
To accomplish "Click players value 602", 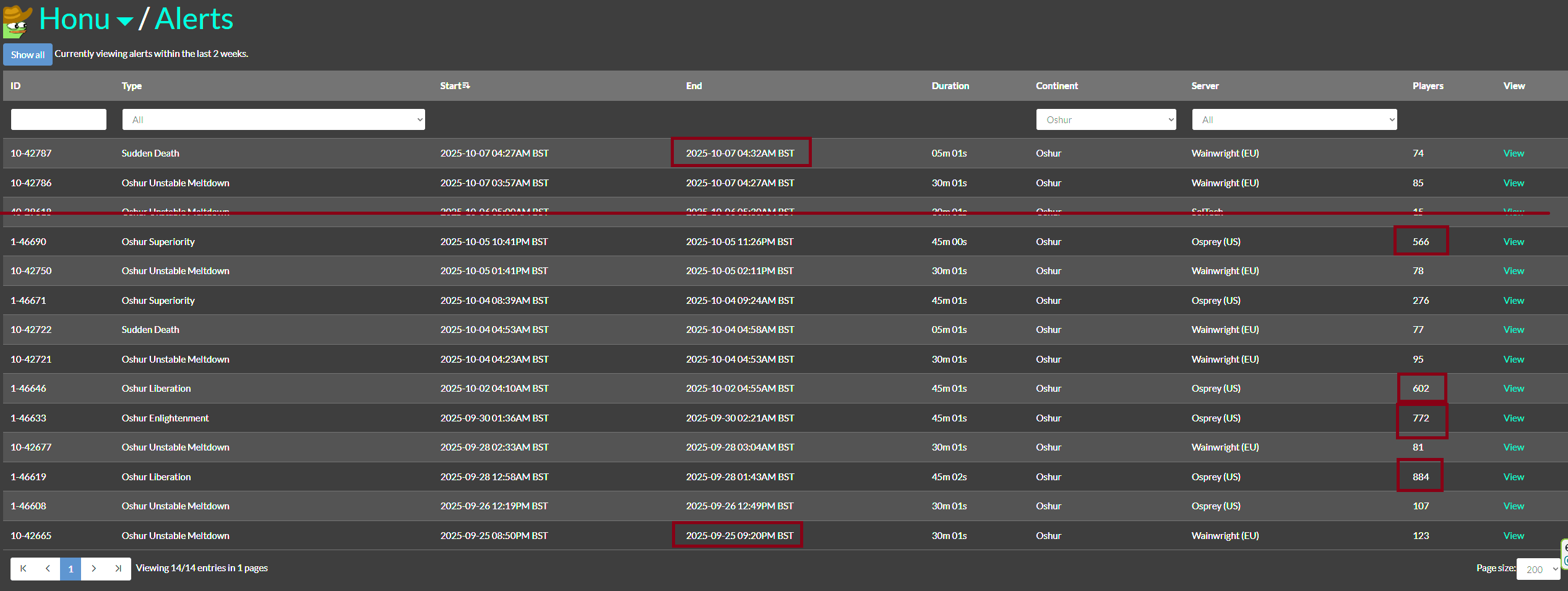I will coord(1421,389).
